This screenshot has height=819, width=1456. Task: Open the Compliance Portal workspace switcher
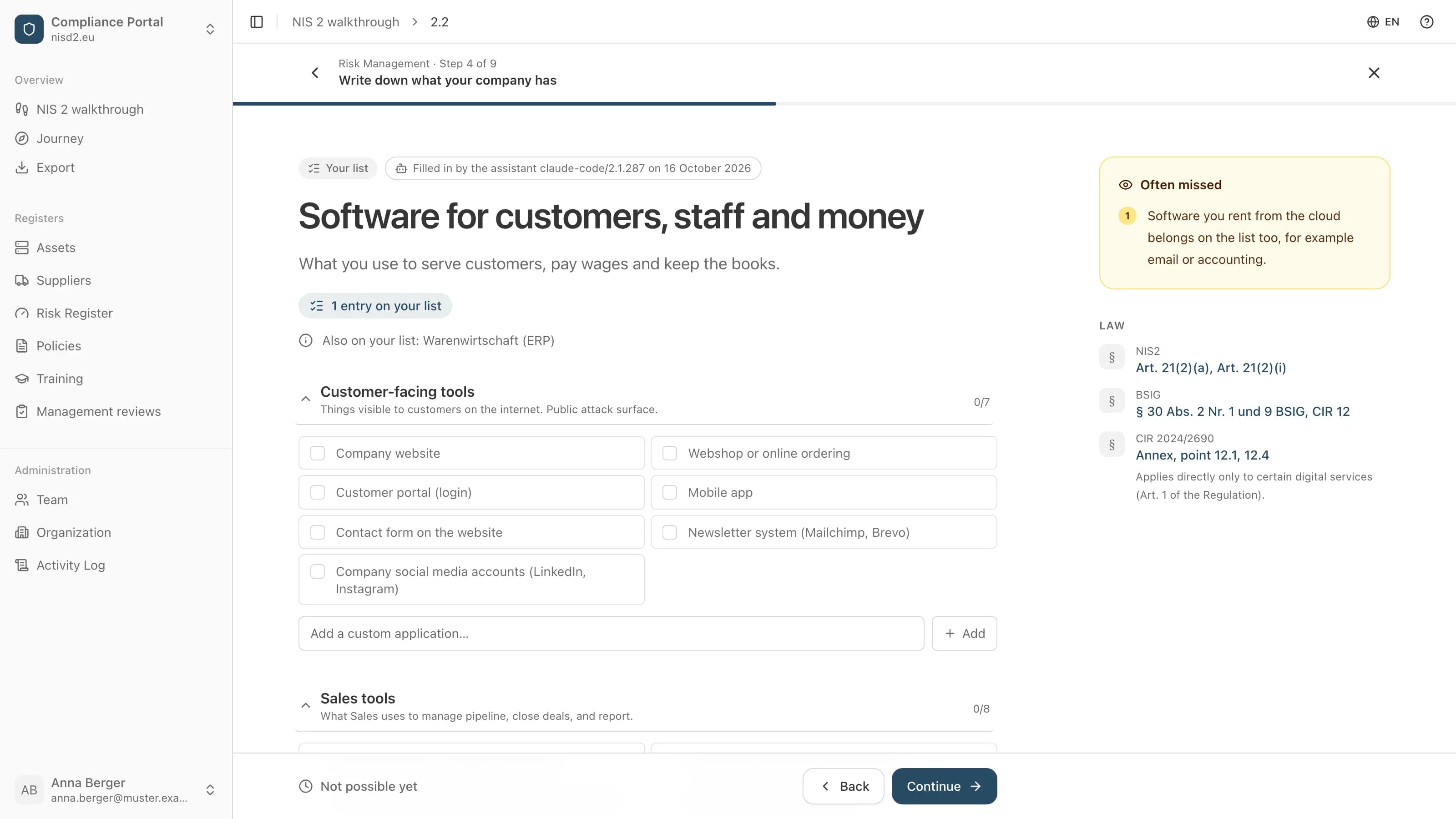click(x=210, y=29)
